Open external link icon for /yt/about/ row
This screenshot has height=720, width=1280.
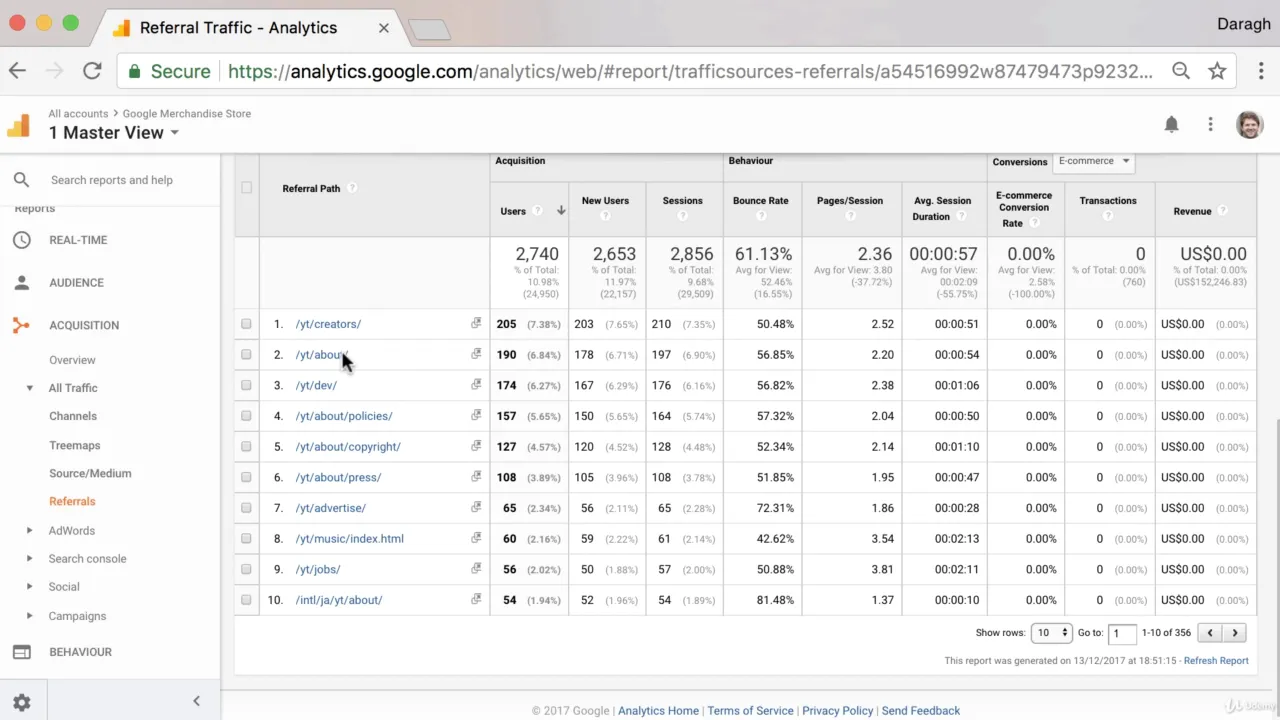tap(476, 354)
